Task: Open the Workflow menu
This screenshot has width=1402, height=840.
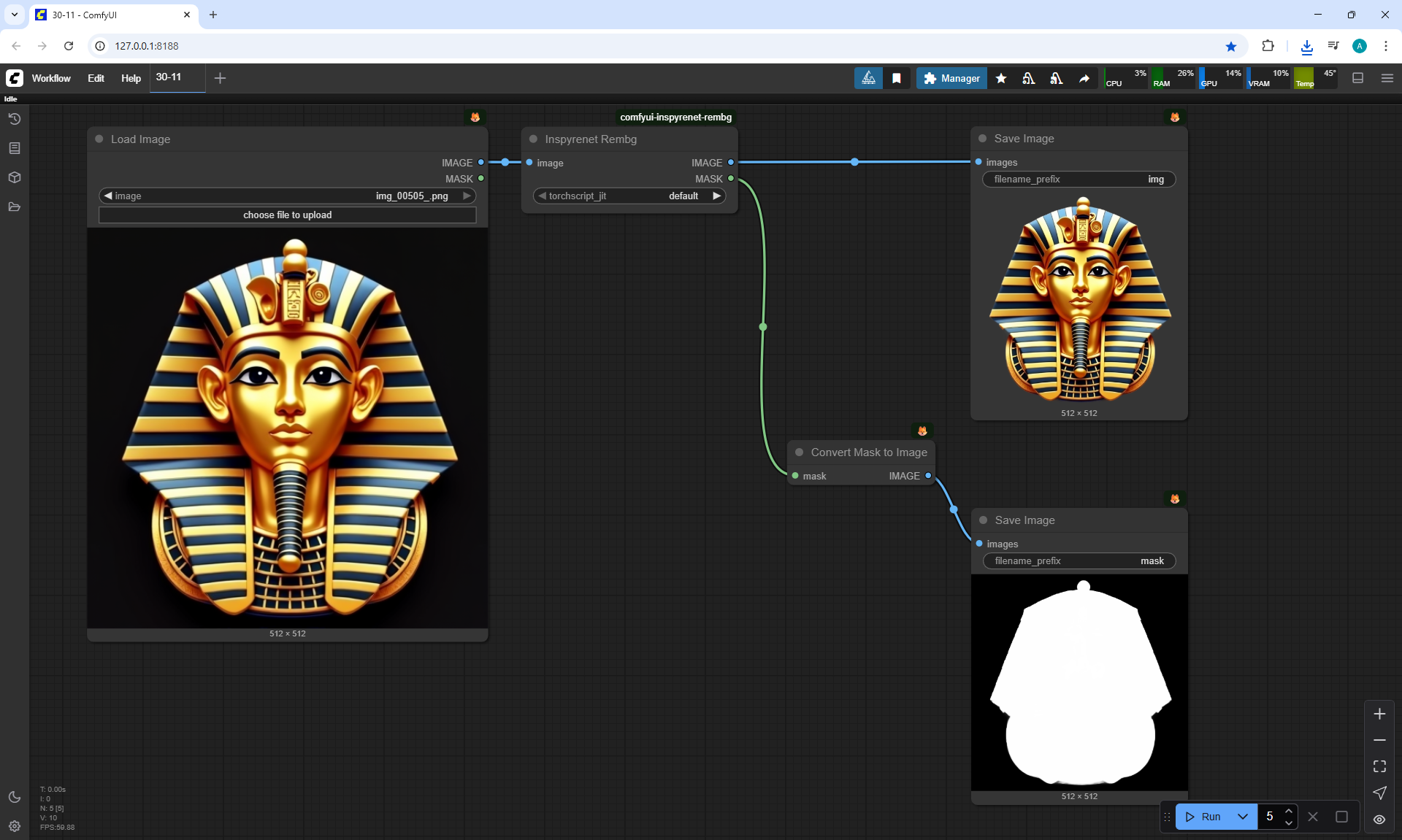Action: pos(51,78)
